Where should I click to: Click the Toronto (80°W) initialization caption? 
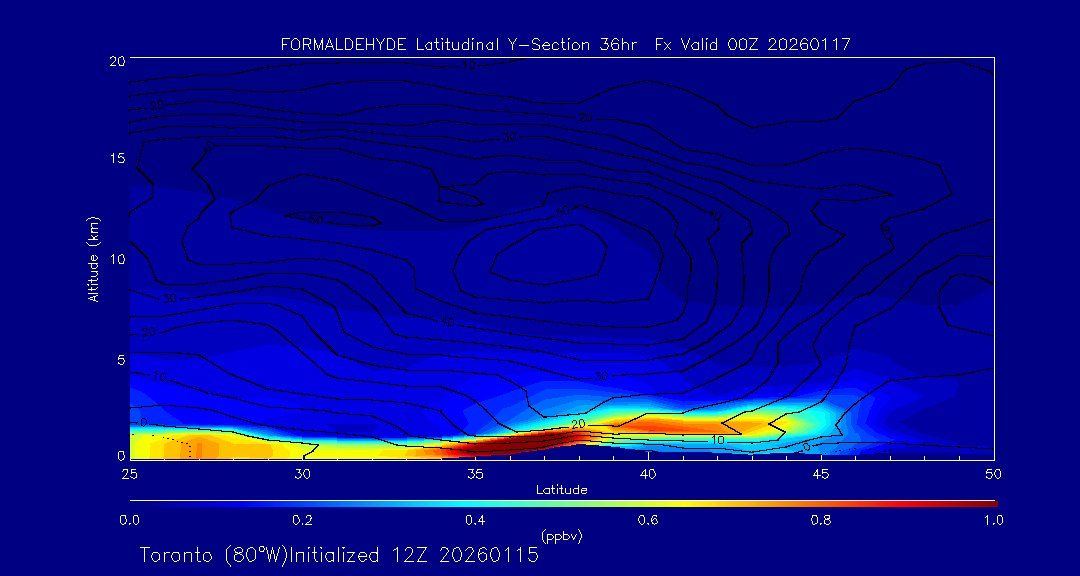(339, 555)
